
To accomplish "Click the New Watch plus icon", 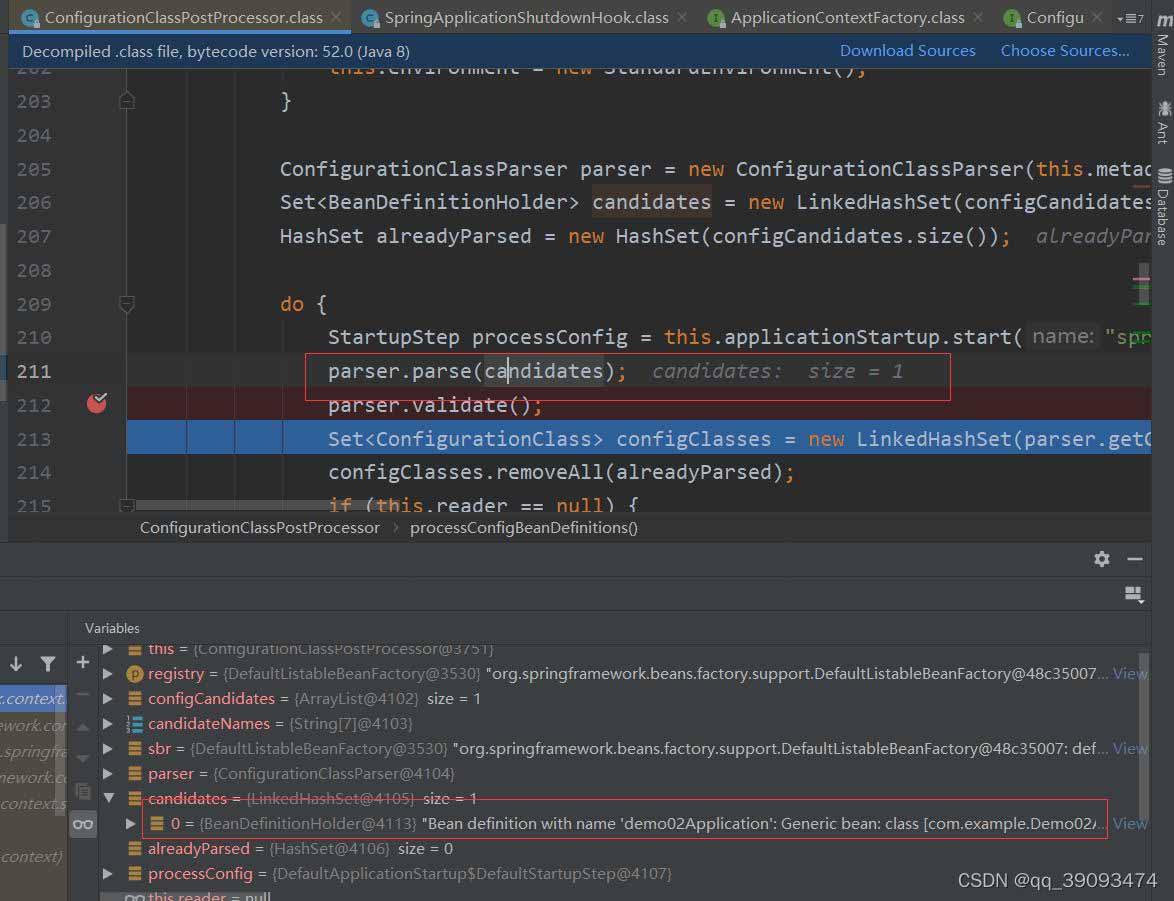I will pyautogui.click(x=83, y=662).
